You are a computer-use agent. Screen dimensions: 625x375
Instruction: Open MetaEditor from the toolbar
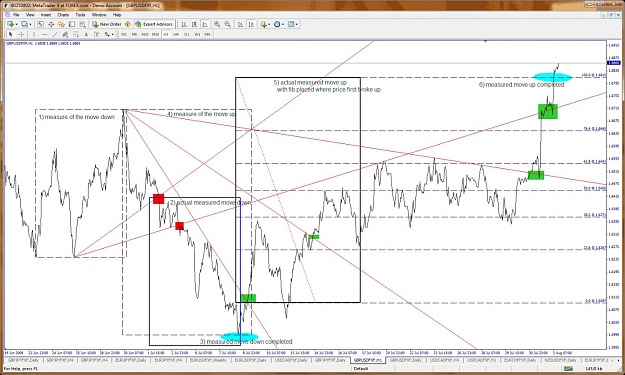[128, 24]
